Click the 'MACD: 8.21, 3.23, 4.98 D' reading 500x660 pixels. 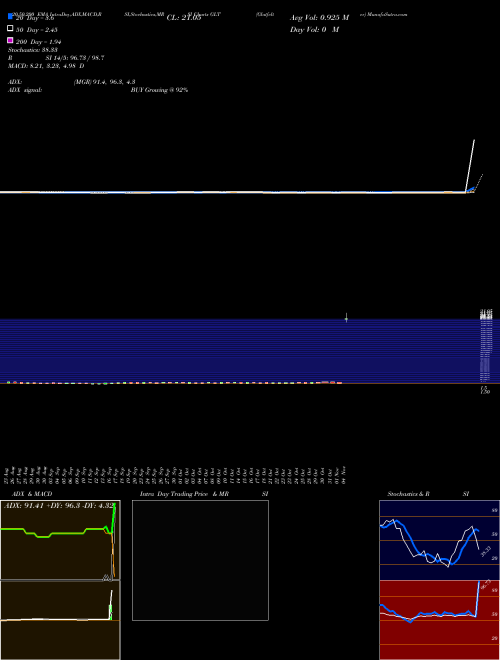(x=46, y=66)
